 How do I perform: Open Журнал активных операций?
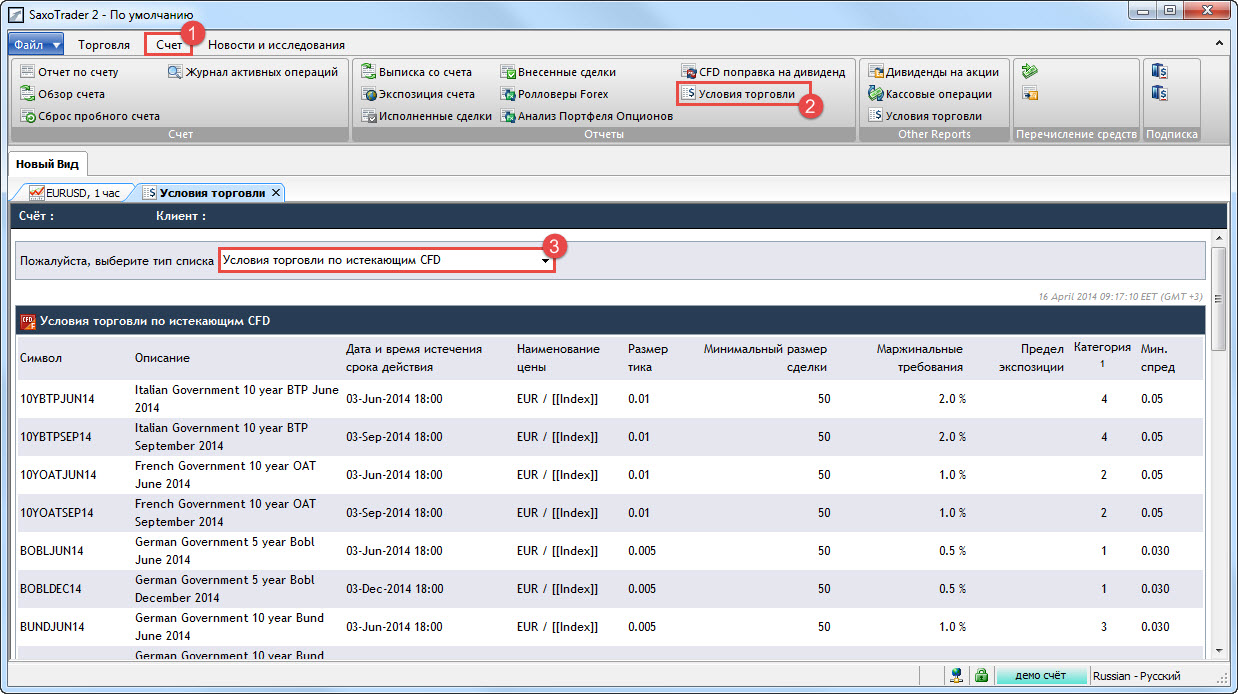[x=253, y=72]
